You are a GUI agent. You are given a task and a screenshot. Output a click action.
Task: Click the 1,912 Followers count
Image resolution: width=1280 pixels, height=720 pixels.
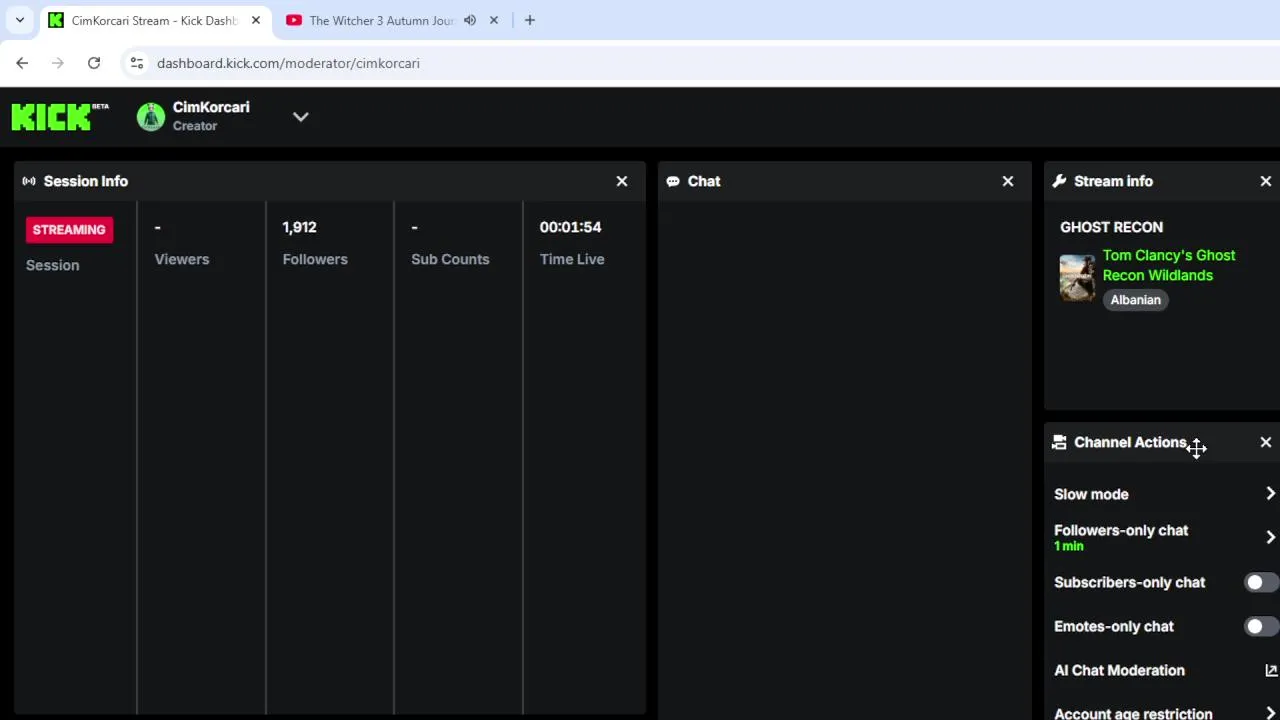299,227
